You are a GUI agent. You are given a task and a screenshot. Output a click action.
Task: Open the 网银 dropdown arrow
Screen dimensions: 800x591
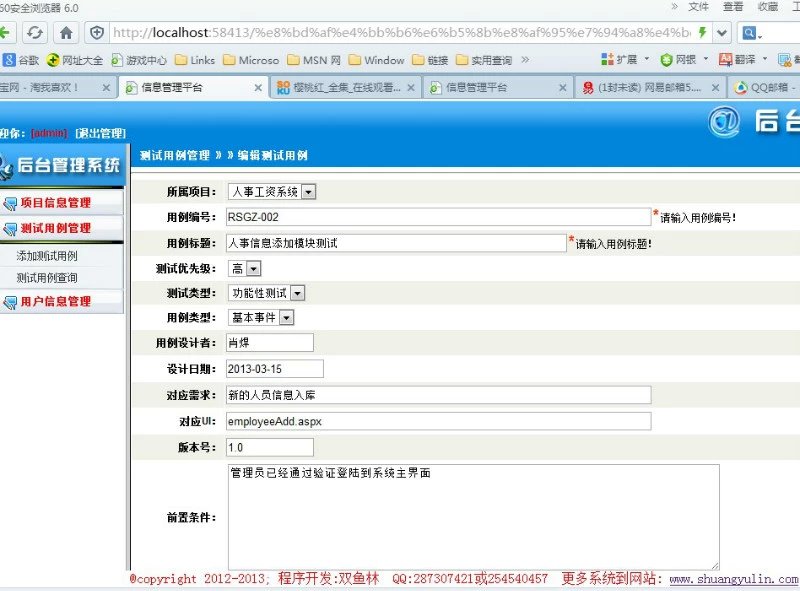706,59
